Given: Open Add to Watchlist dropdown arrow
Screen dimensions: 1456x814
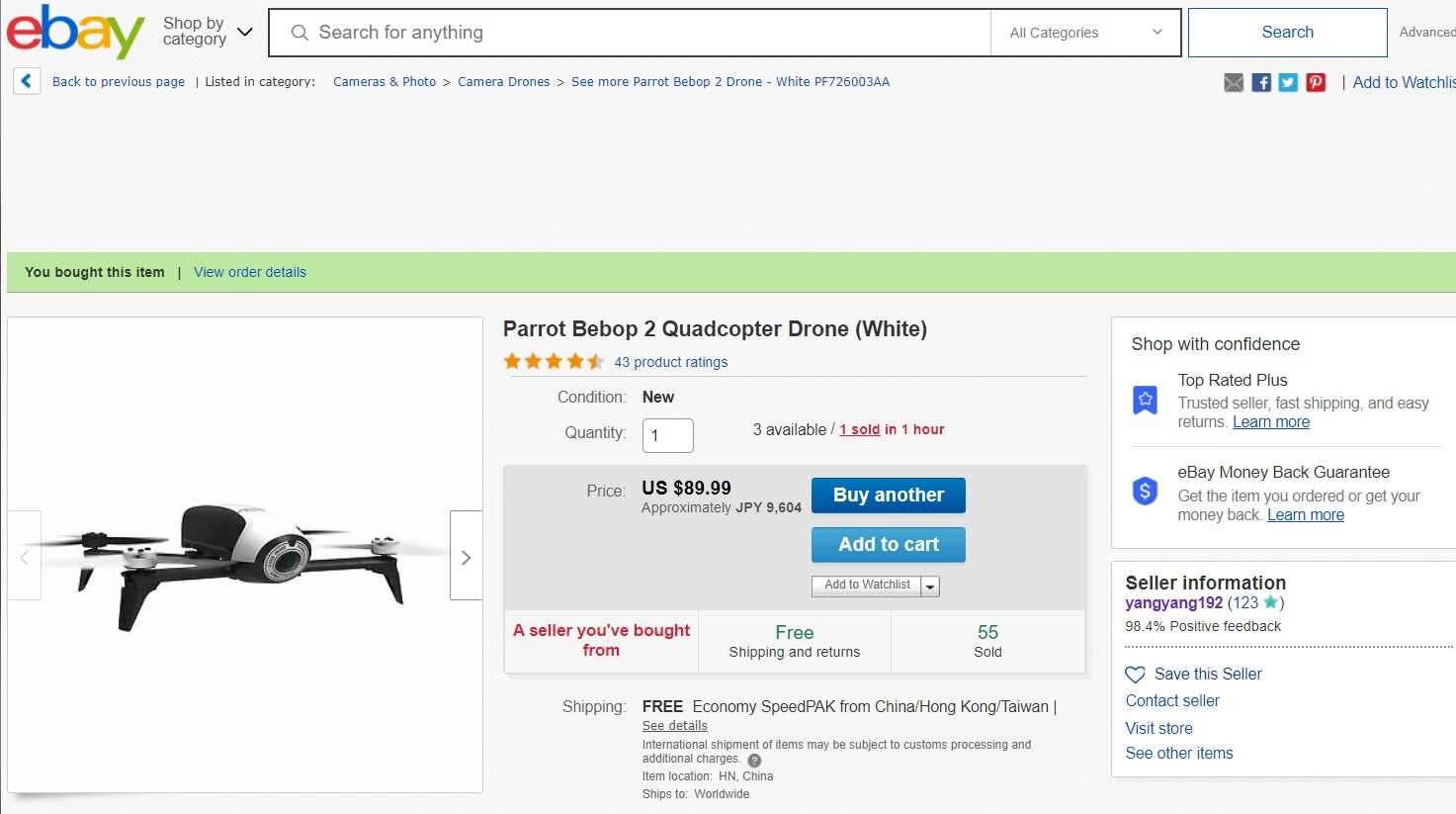Looking at the screenshot, I should tap(929, 587).
